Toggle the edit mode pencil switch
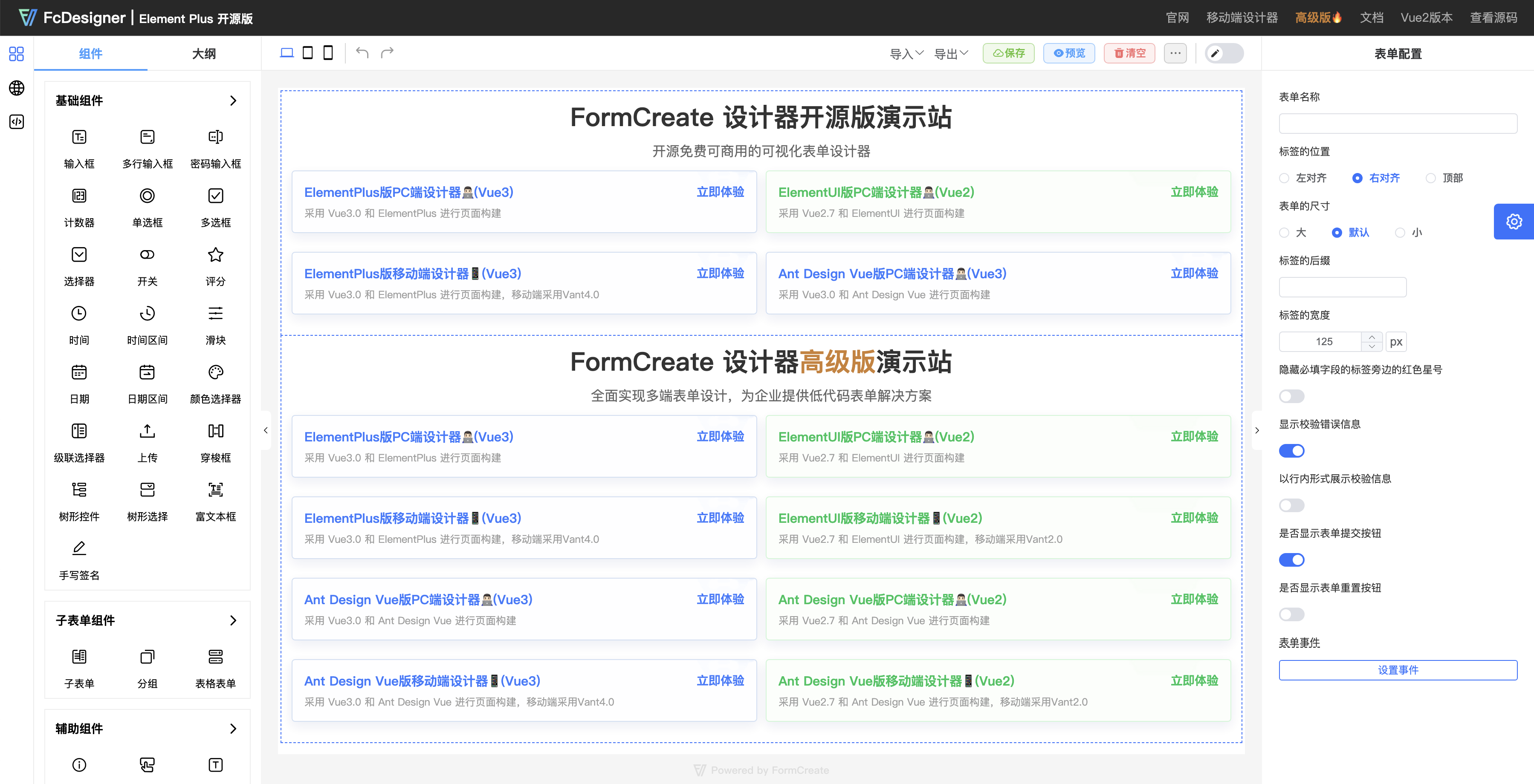1534x784 pixels. 1224,53
